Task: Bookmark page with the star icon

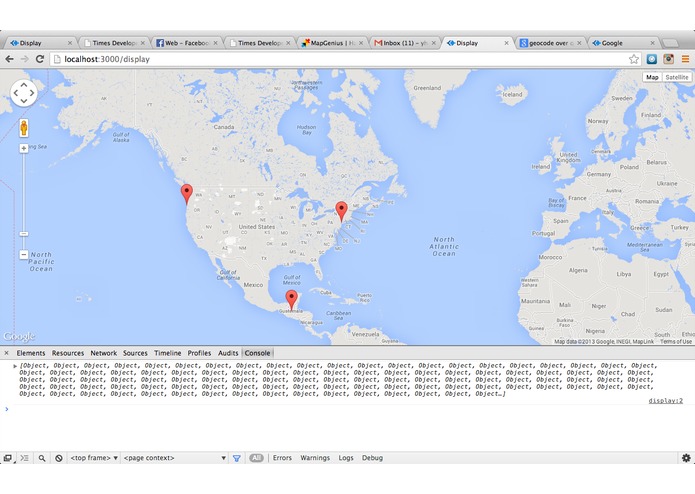Action: point(634,59)
